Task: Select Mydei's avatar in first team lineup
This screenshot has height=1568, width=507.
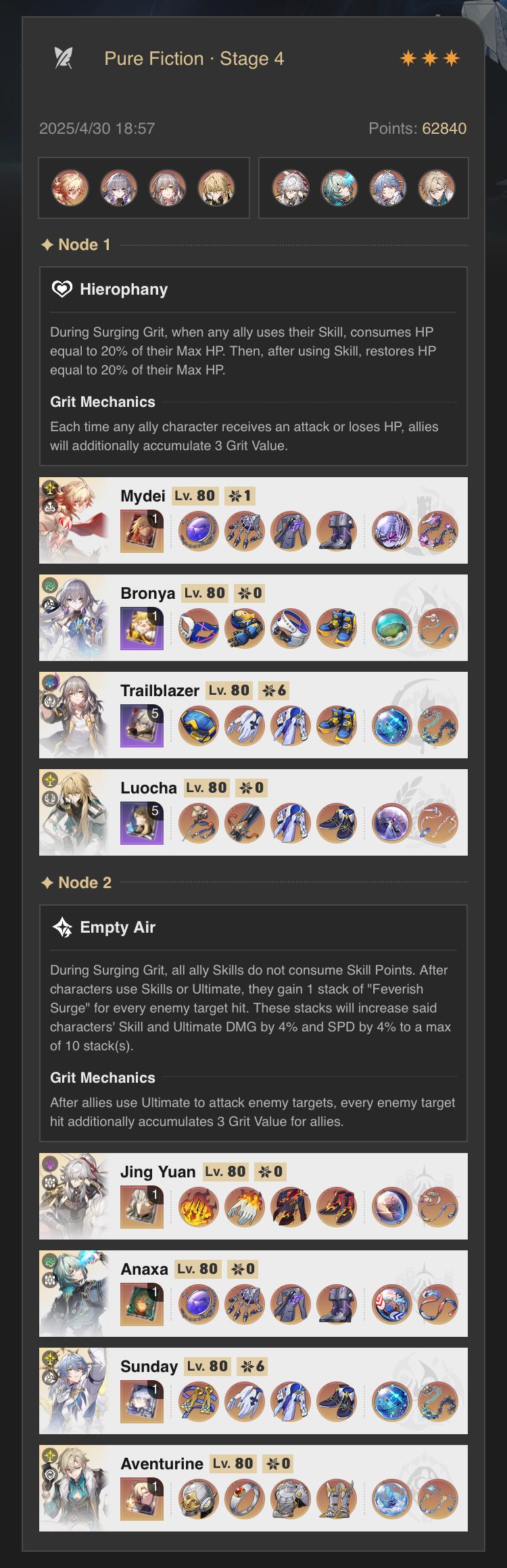Action: coord(70,188)
